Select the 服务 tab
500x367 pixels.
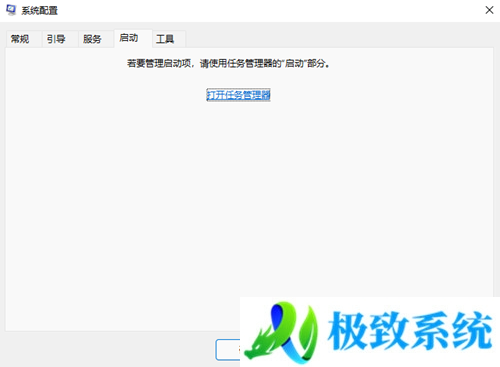tap(96, 39)
